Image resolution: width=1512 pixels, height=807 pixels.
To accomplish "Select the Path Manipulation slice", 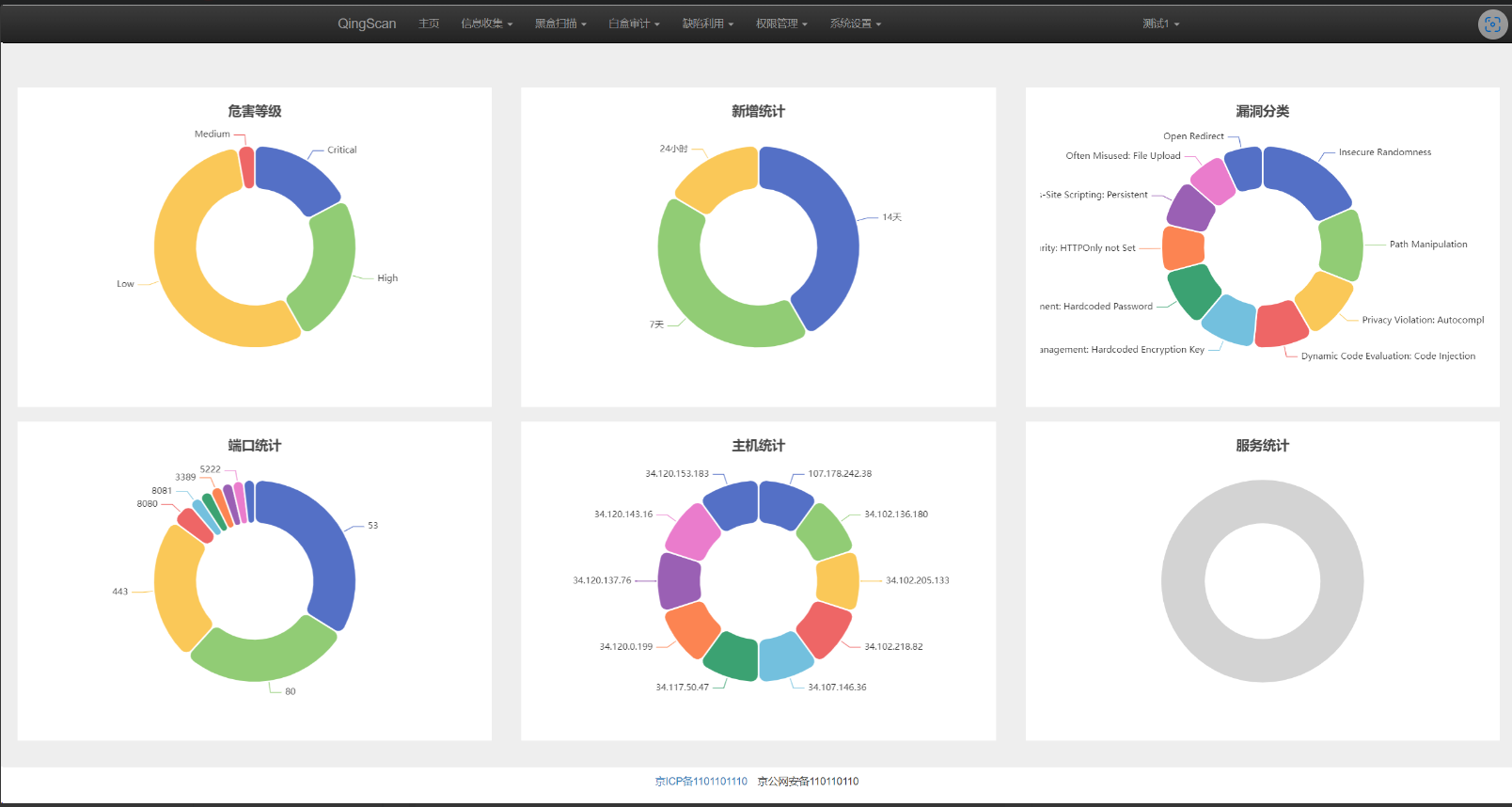I will click(x=1341, y=245).
